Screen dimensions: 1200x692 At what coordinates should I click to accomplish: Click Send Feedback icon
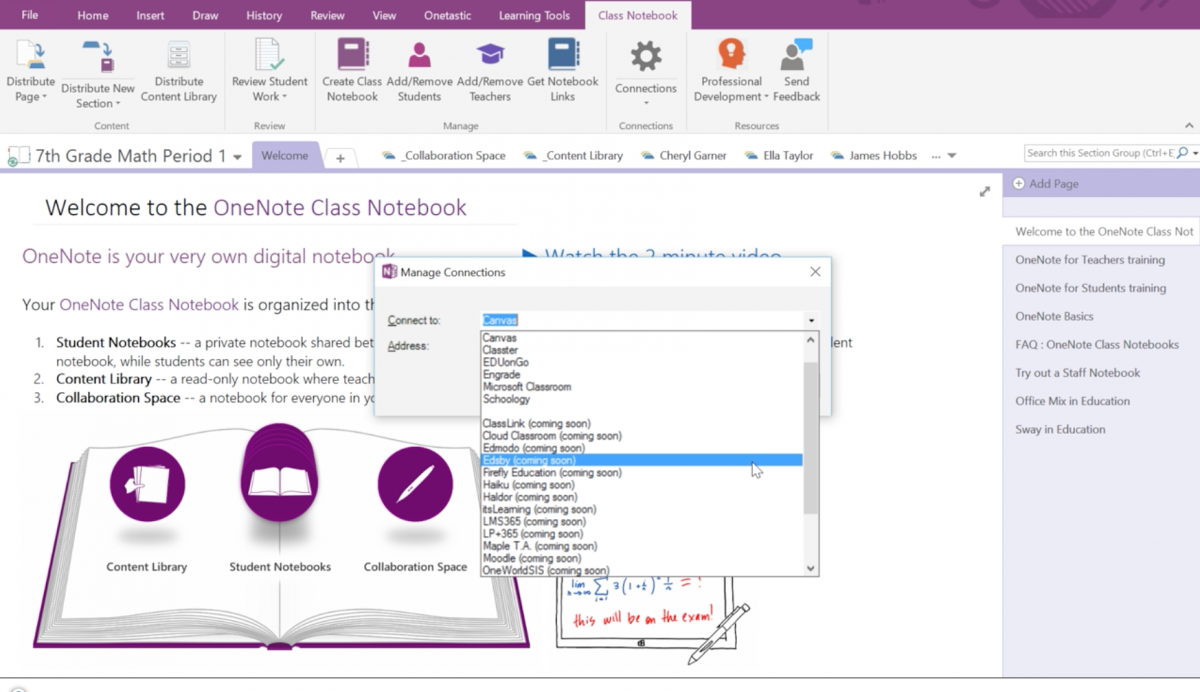(x=797, y=54)
